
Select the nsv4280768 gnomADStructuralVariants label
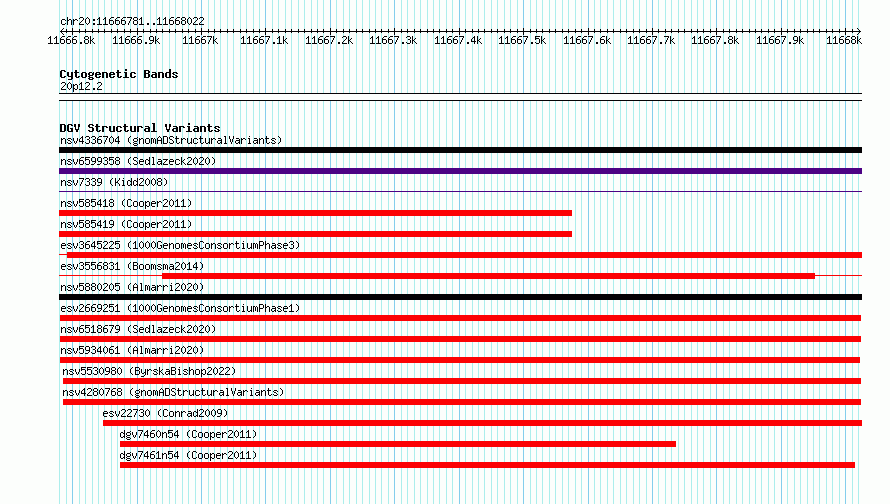[173, 392]
